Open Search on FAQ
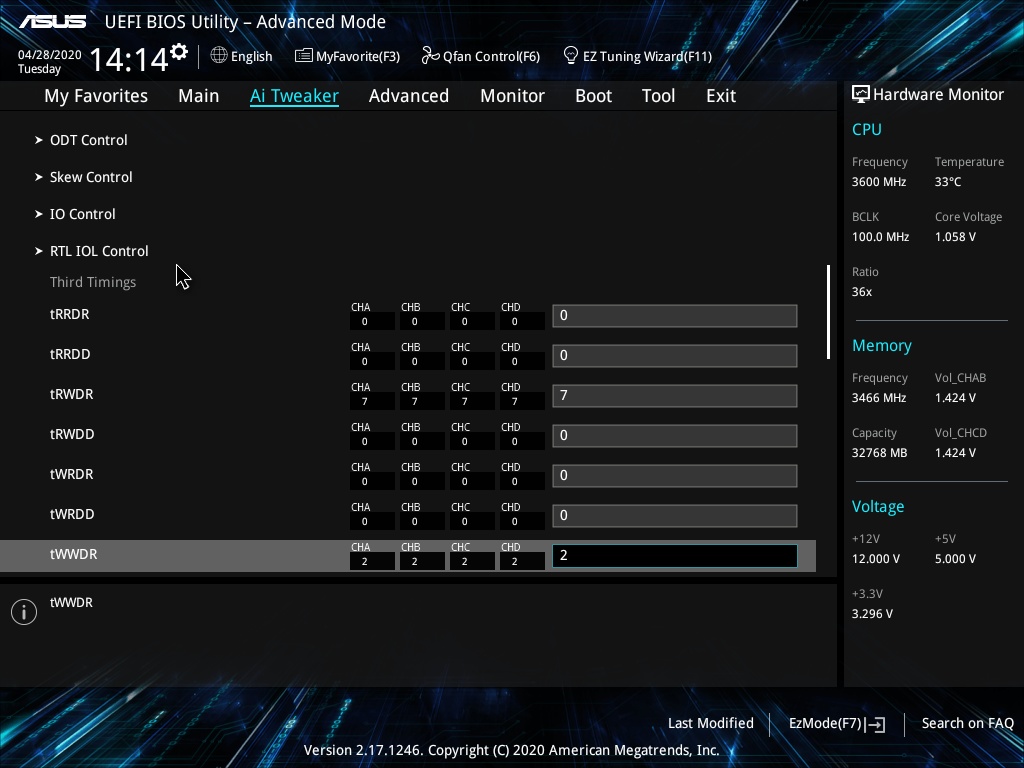Viewport: 1024px width, 768px height. pos(968,724)
